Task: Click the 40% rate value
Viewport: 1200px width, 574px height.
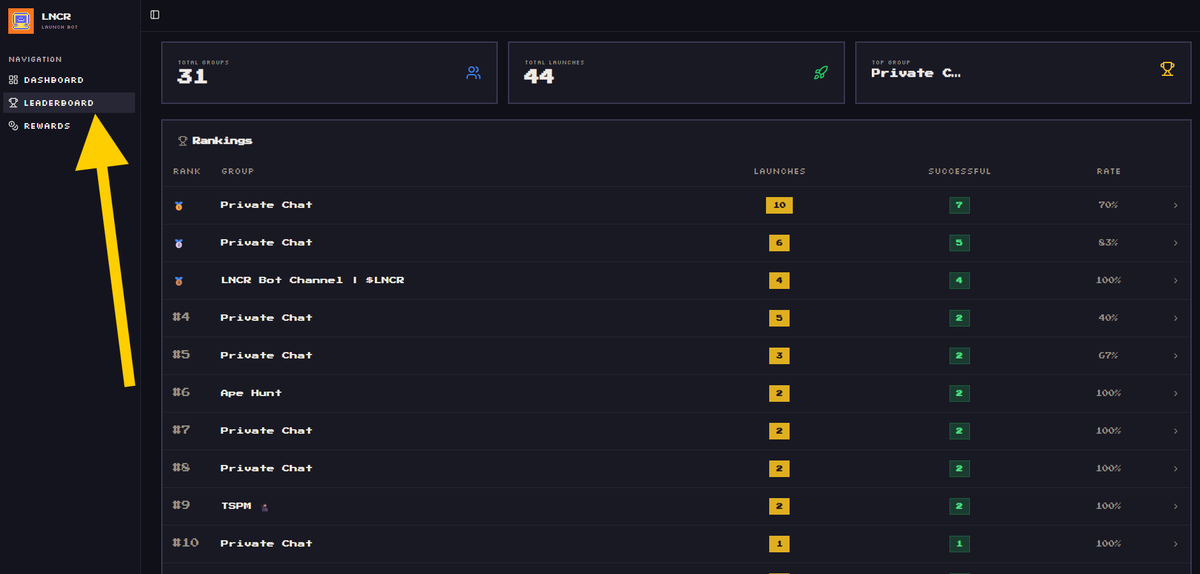Action: point(1107,318)
